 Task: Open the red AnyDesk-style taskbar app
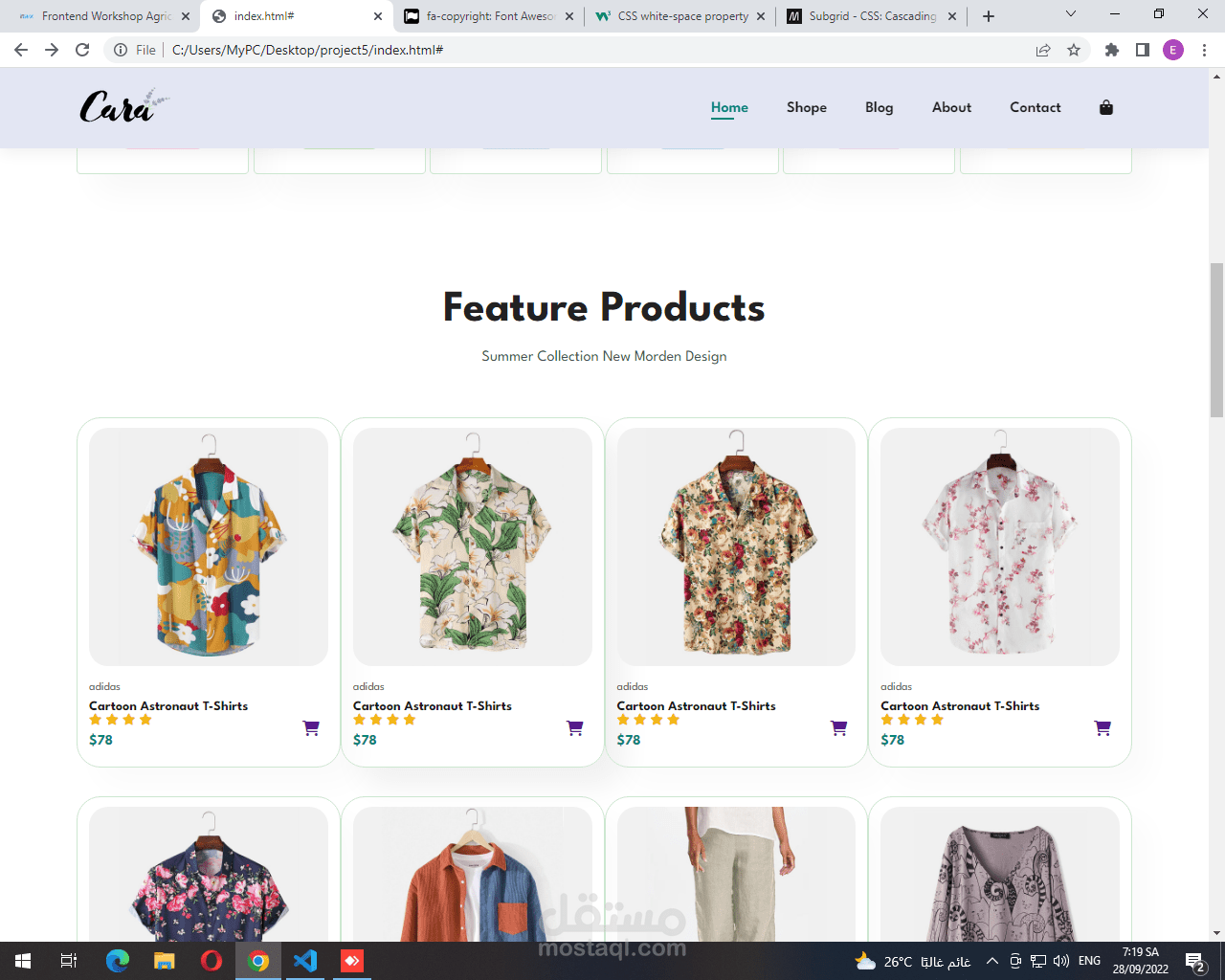(352, 961)
